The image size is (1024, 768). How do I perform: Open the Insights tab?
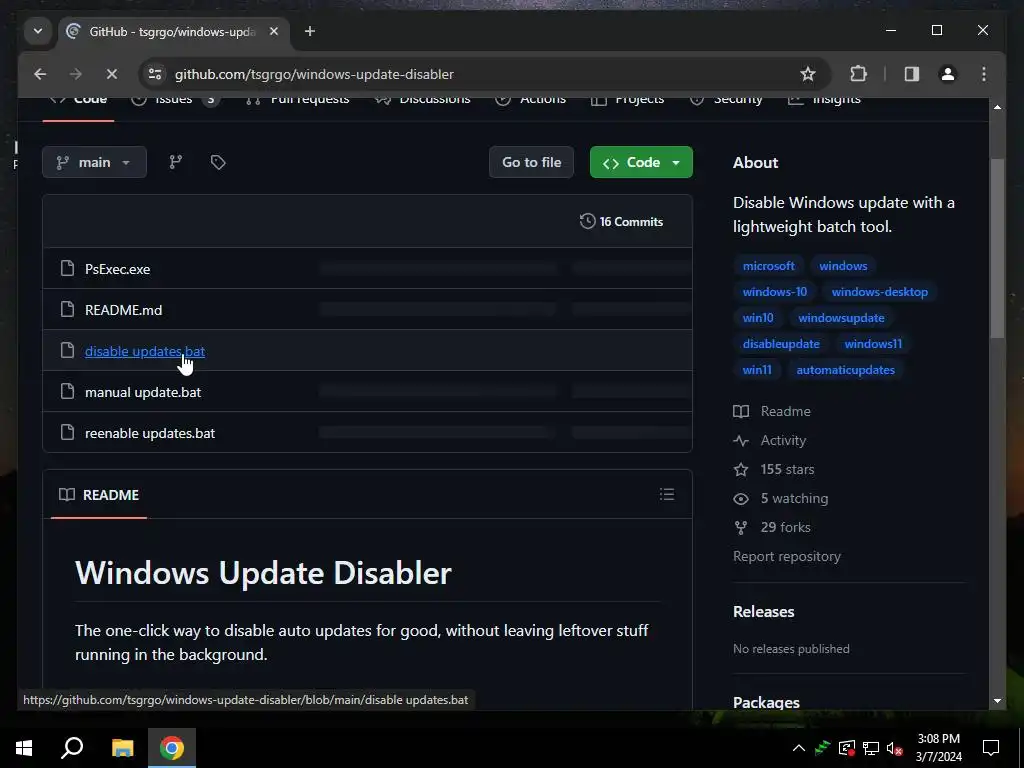pyautogui.click(x=824, y=100)
